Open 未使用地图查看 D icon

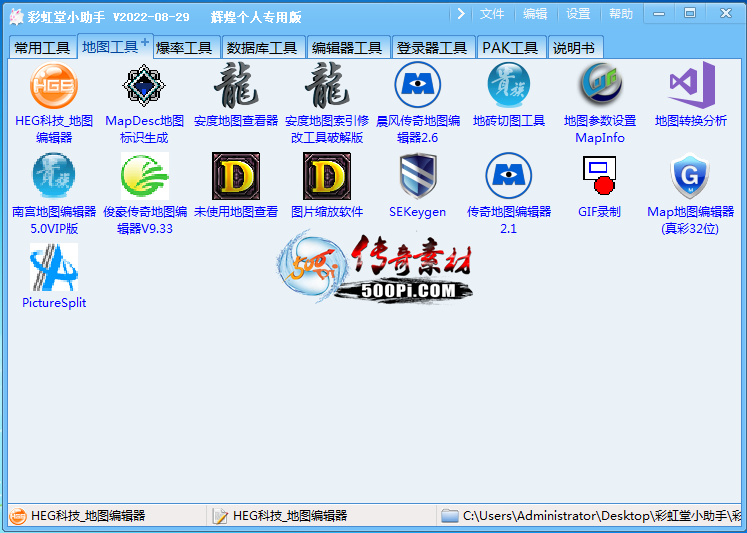pos(236,176)
